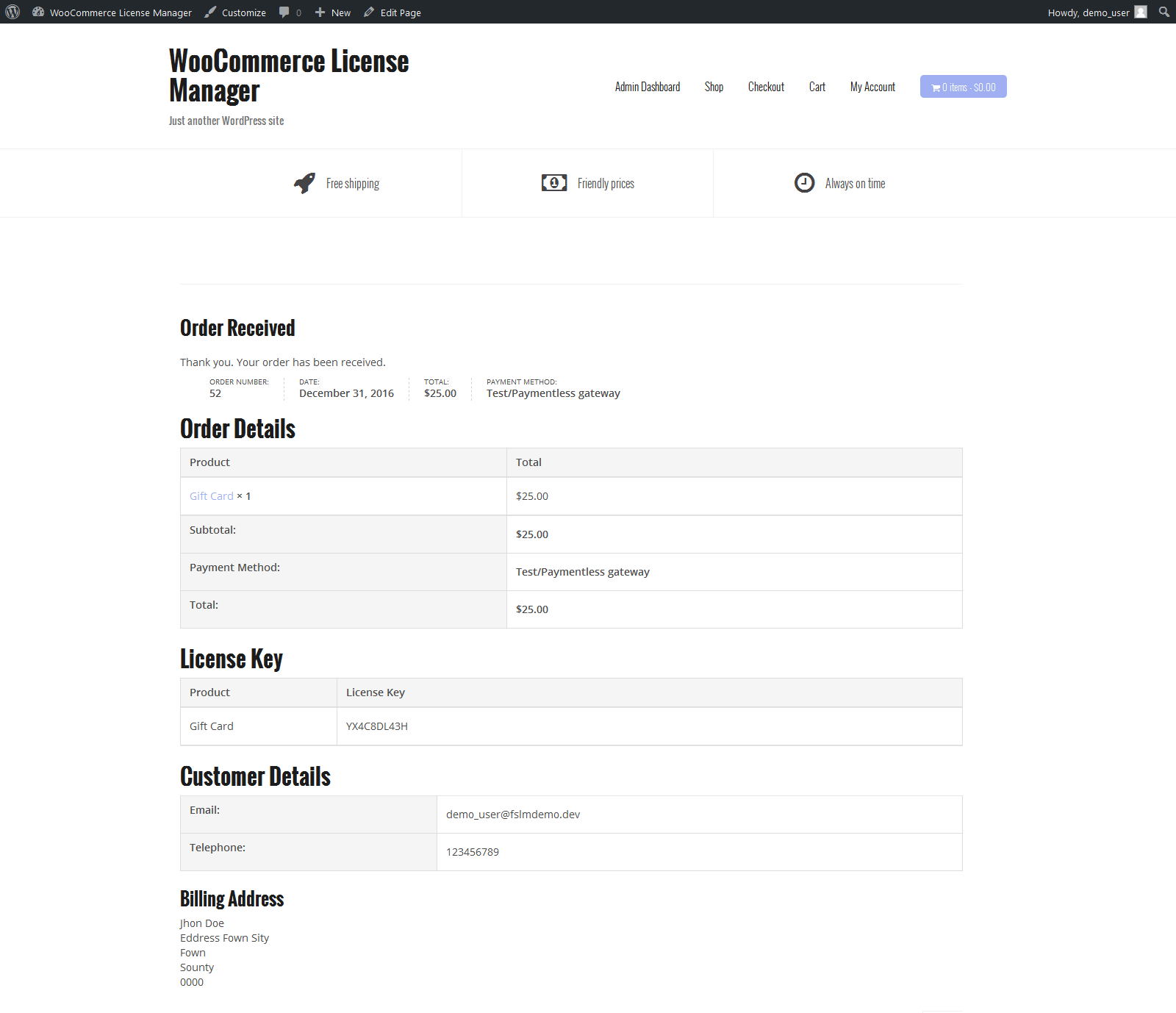The image size is (1176, 1013).
Task: Click order number 52
Action: coord(215,393)
